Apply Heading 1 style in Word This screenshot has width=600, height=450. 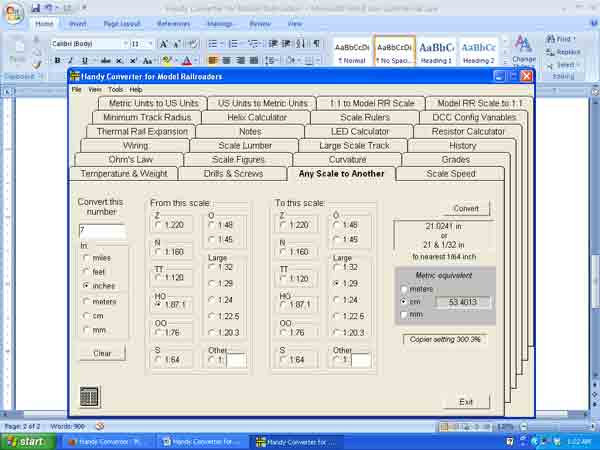click(x=436, y=52)
